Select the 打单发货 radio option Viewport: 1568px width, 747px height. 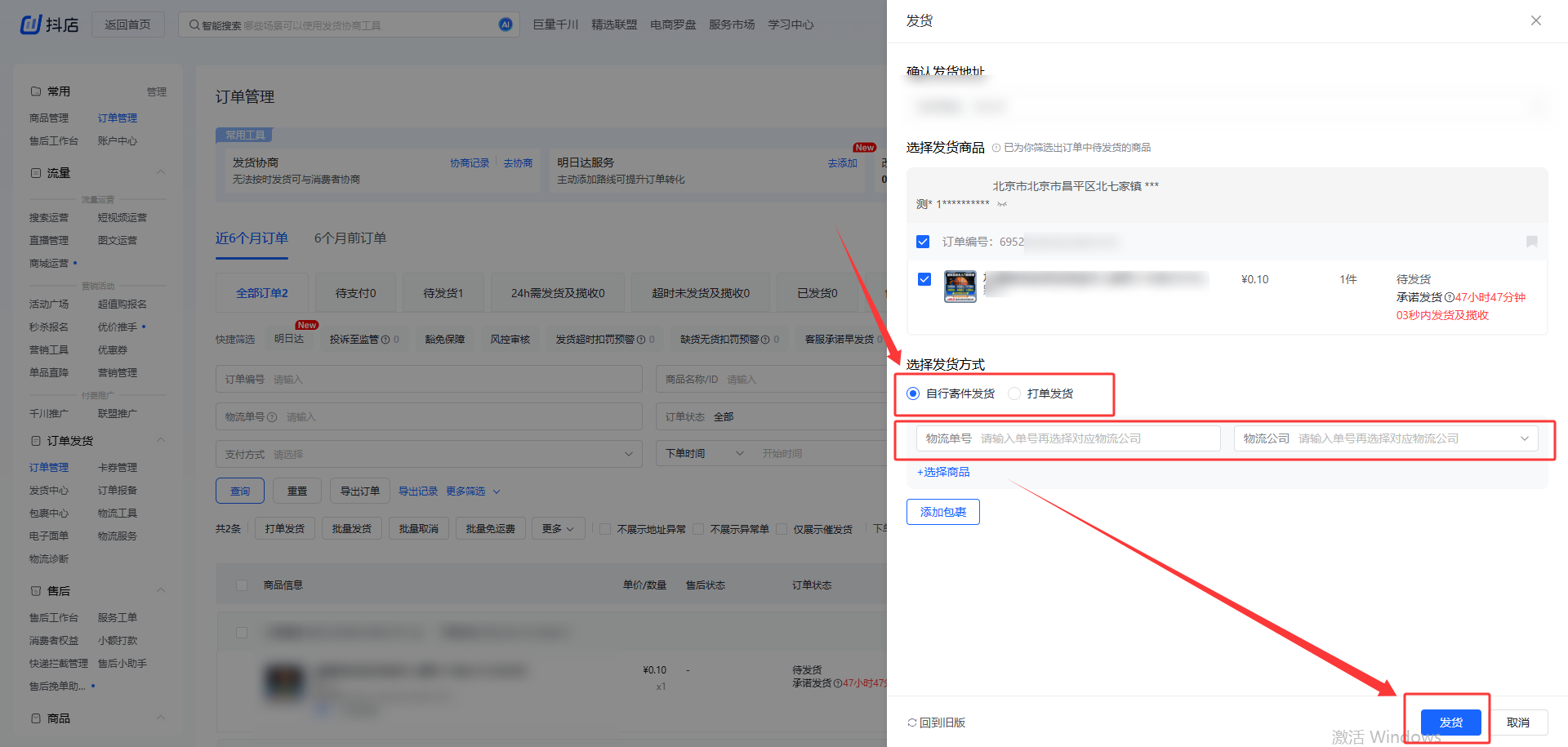pyautogui.click(x=1014, y=394)
